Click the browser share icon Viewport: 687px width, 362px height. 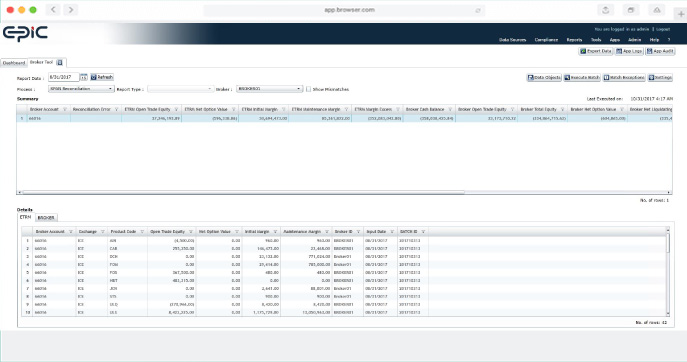[606, 10]
